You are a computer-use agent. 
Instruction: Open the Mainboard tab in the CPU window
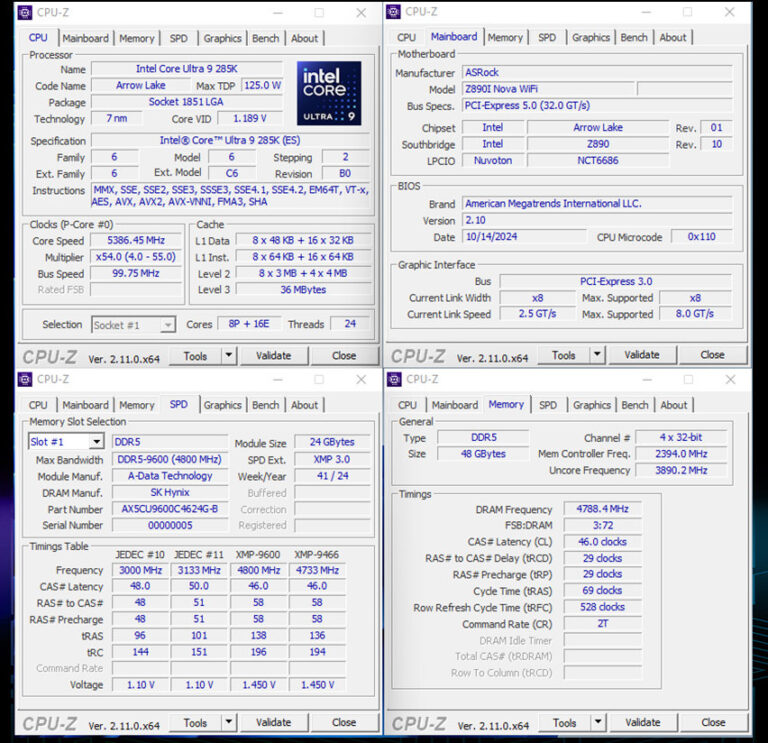(x=86, y=38)
